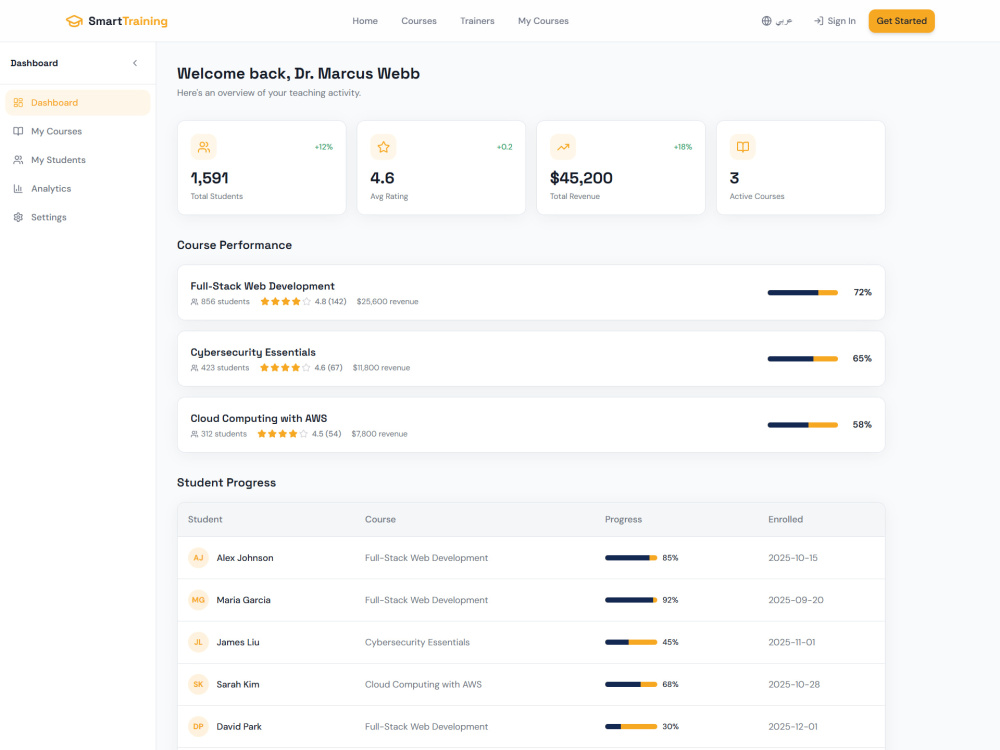Click the Sign In arrow icon
The width and height of the screenshot is (1000, 750).
tap(818, 21)
